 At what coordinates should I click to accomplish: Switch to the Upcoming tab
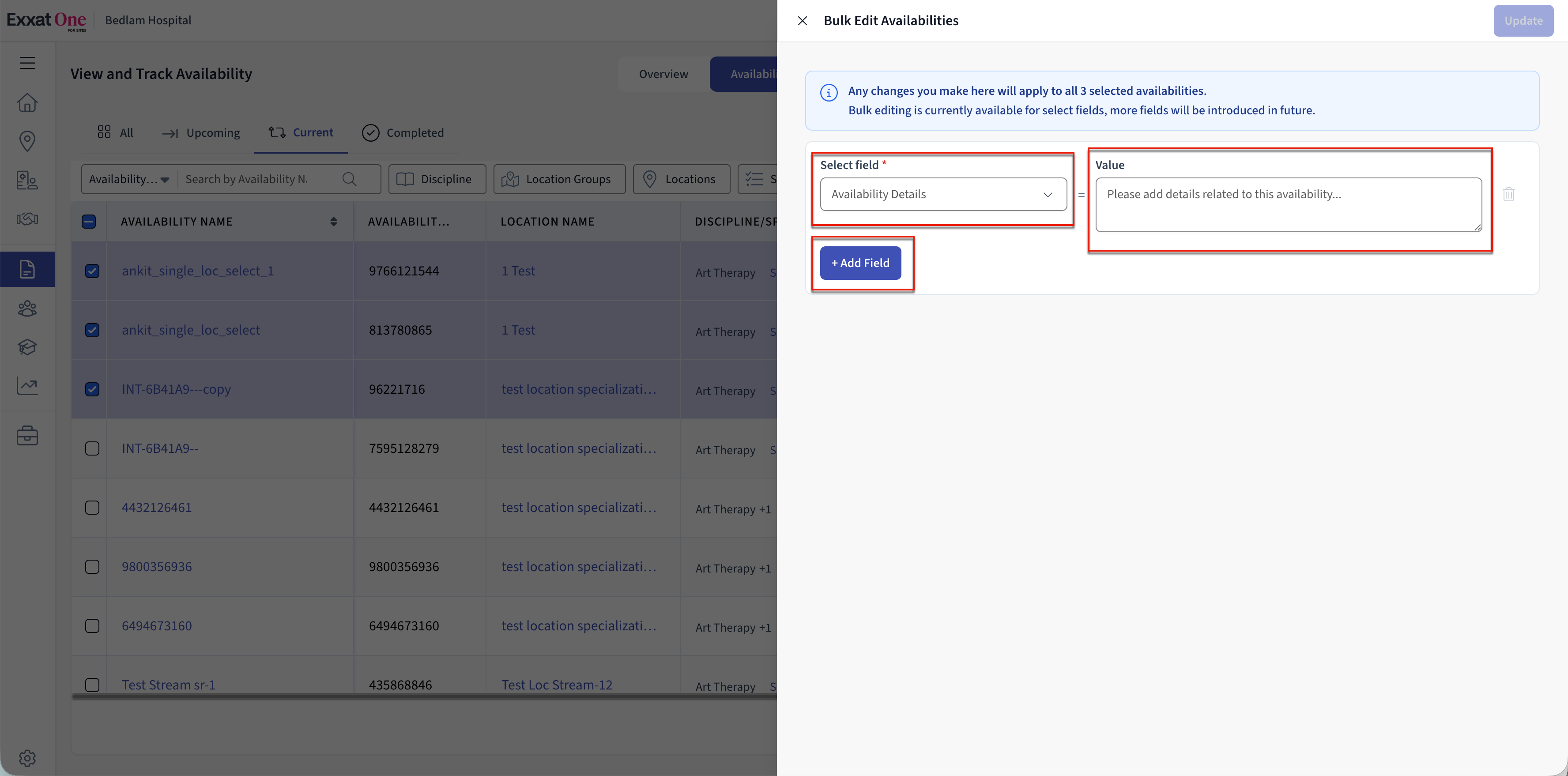pyautogui.click(x=201, y=133)
